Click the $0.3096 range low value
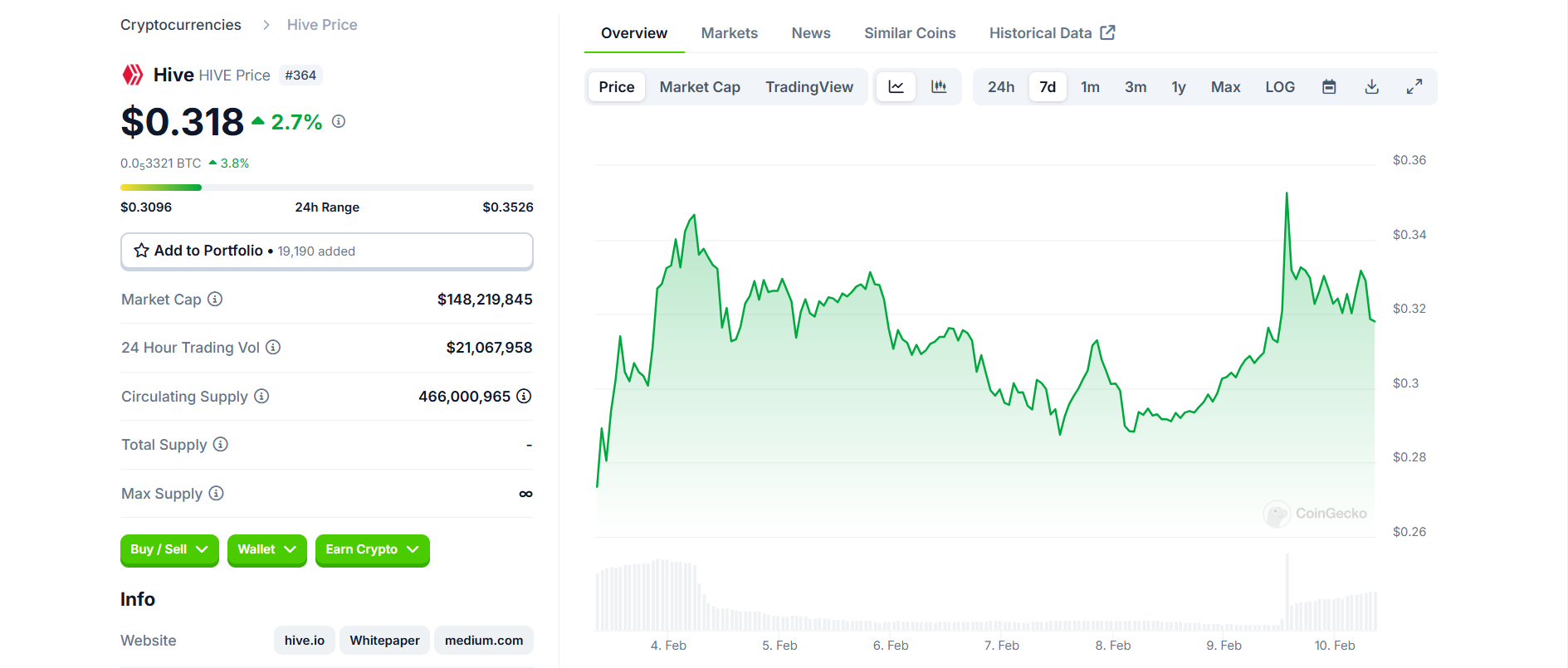The image size is (1568, 668). click(x=146, y=207)
